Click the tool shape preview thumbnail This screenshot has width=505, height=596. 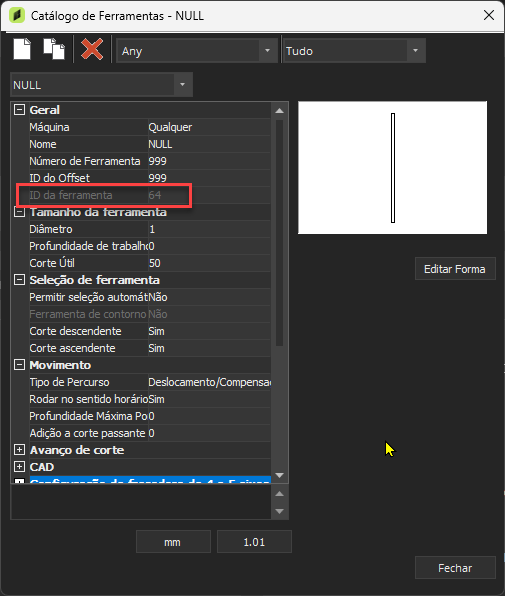point(393,168)
